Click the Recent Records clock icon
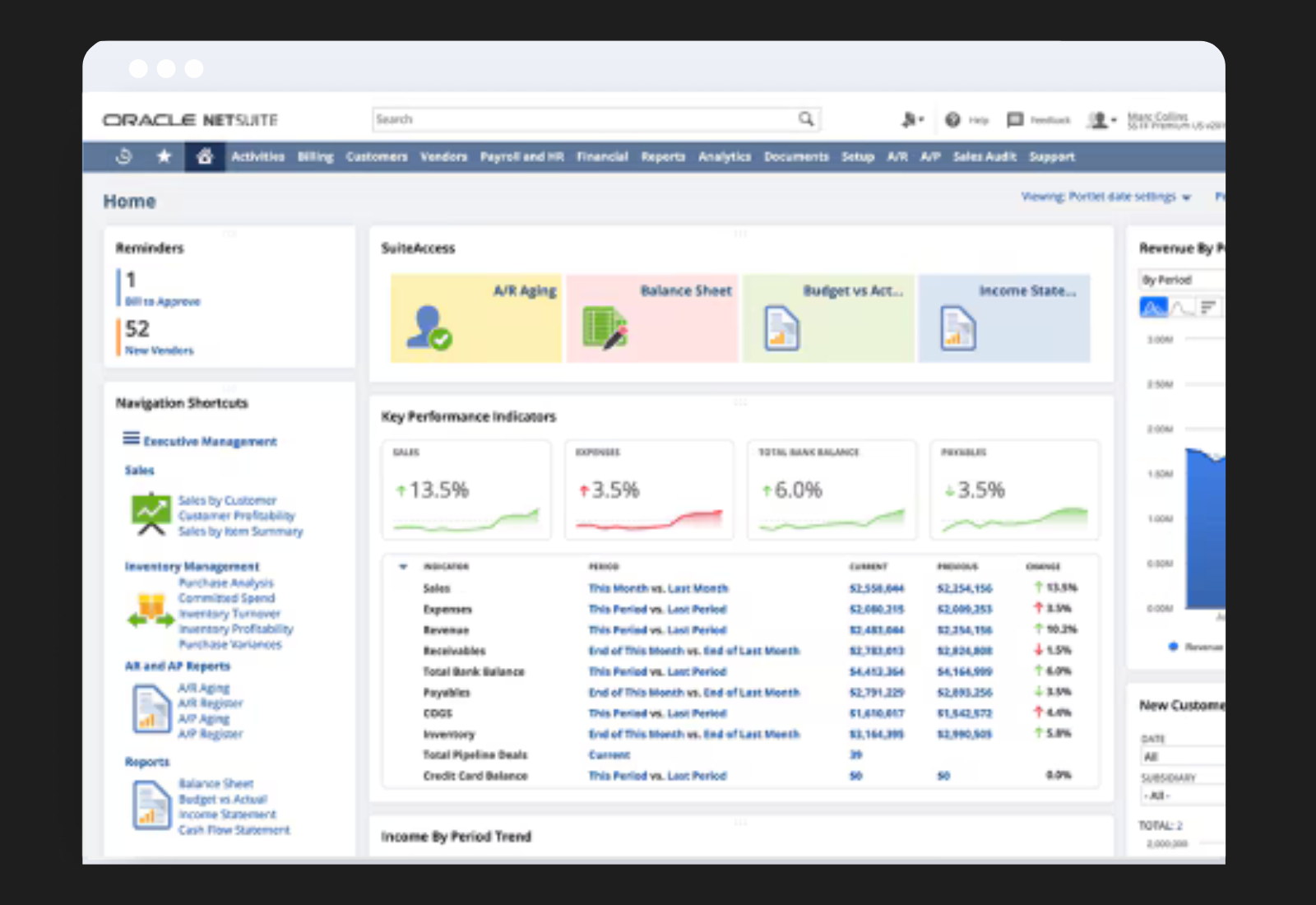This screenshot has height=905, width=1316. pos(124,156)
